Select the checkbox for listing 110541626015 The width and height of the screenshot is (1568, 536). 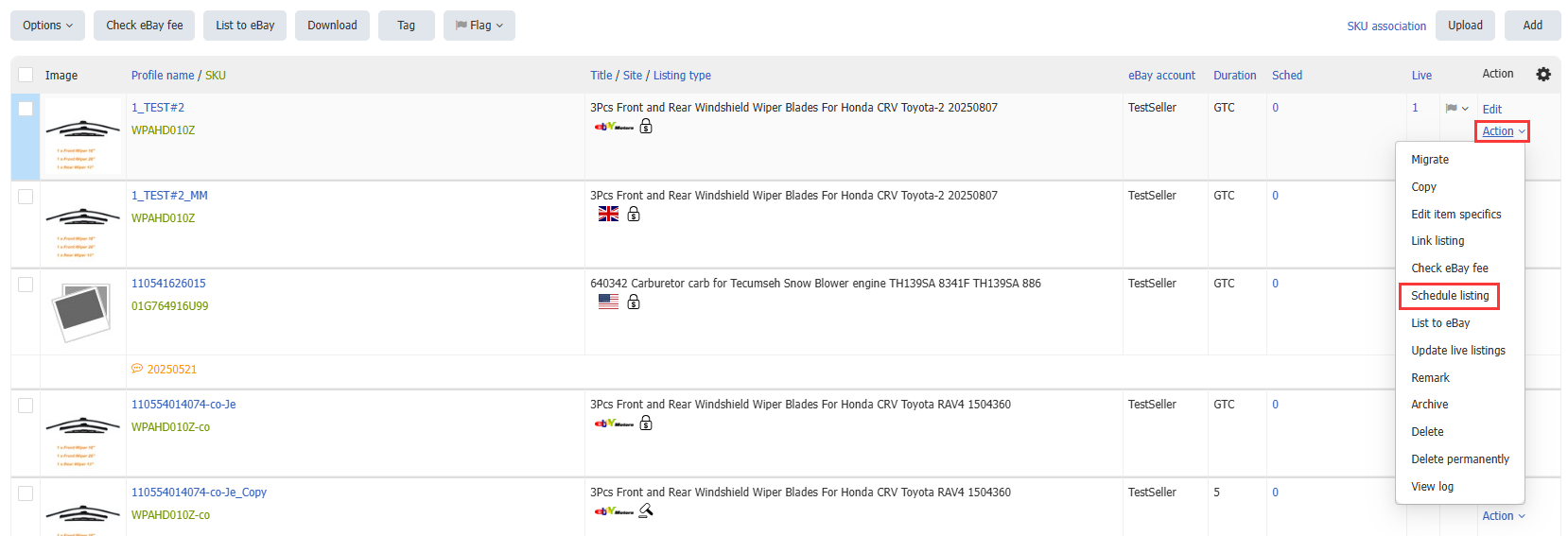point(26,285)
